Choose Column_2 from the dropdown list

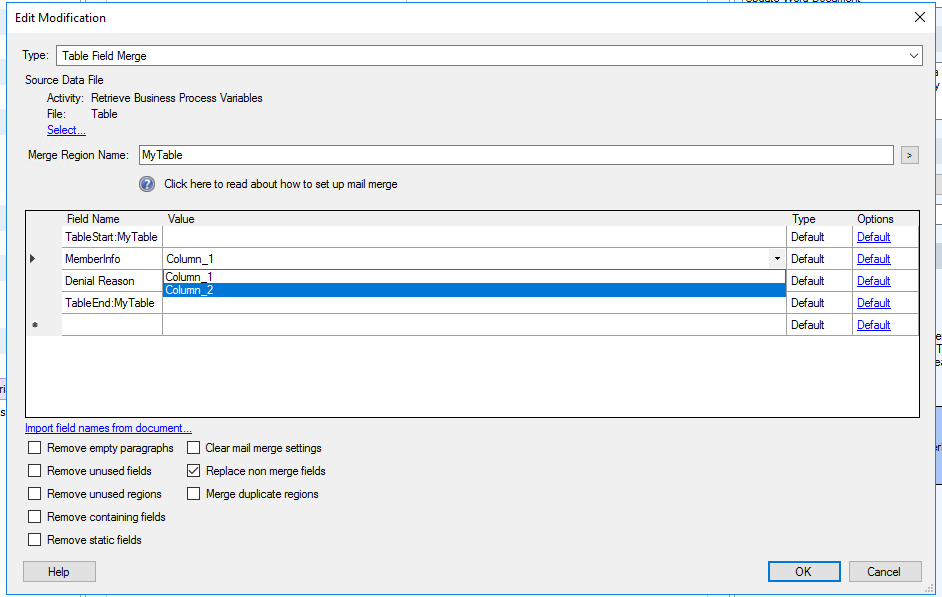pos(190,290)
